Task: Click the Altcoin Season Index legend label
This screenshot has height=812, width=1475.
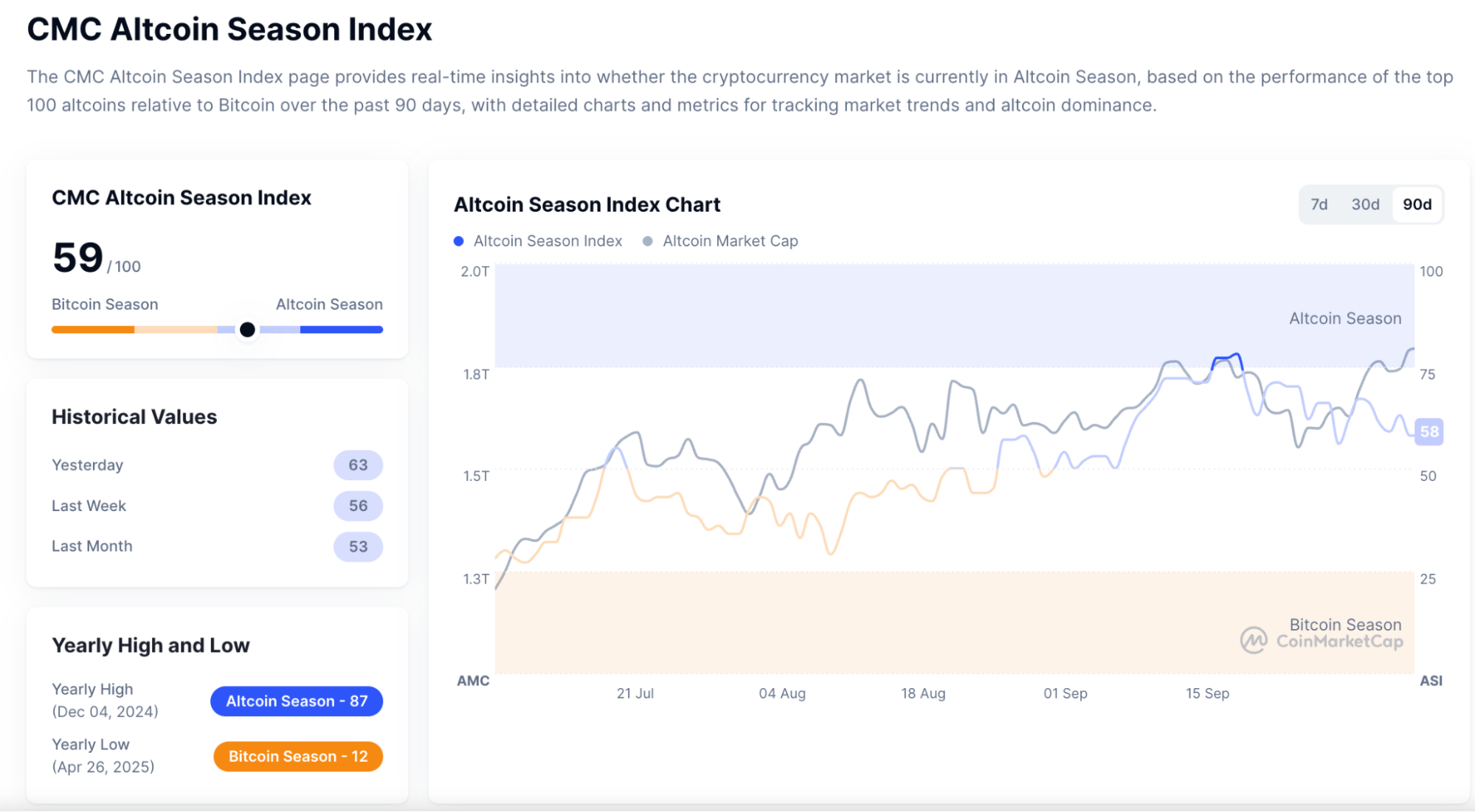Action: click(547, 241)
